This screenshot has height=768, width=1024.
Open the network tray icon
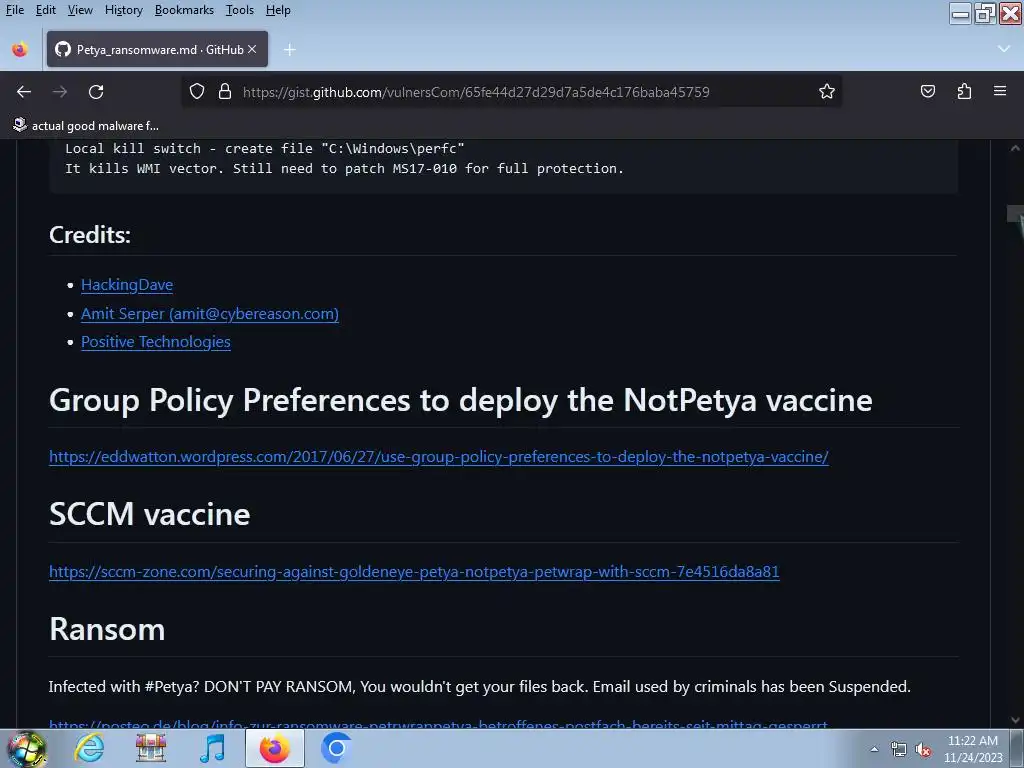[x=899, y=749]
